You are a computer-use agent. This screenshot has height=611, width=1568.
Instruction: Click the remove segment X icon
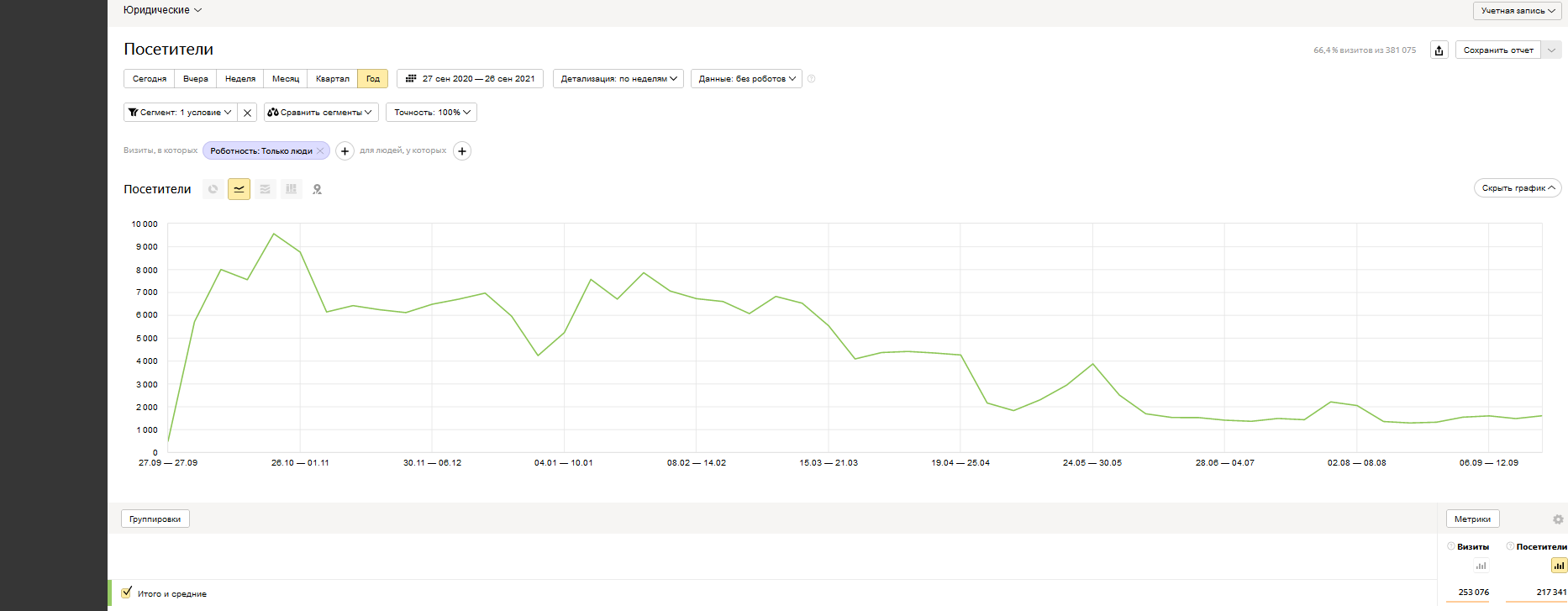coord(247,113)
